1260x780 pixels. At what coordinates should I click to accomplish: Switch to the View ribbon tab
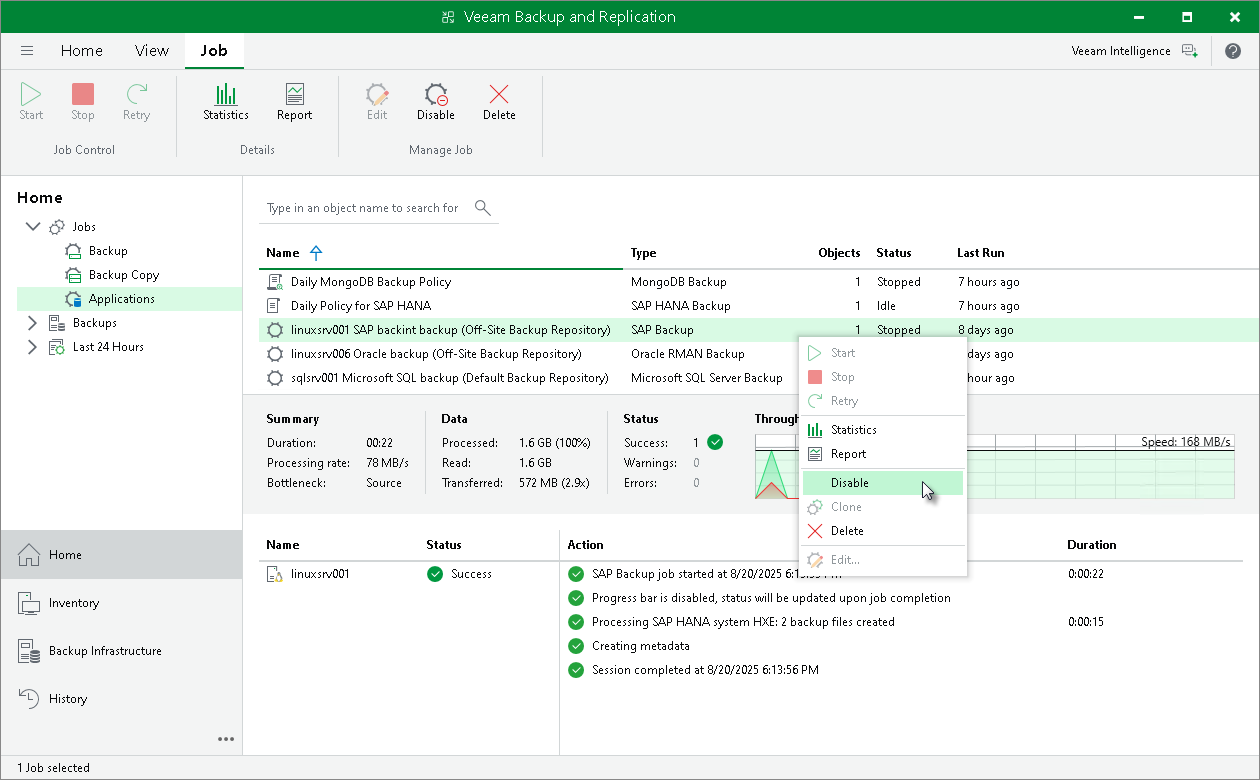pyautogui.click(x=152, y=51)
